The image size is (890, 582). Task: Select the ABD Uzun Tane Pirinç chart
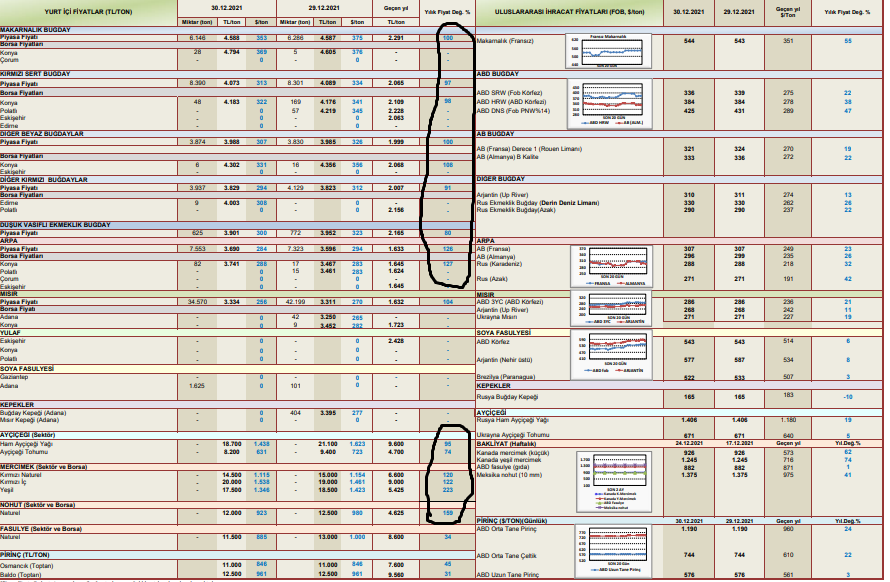click(x=611, y=551)
